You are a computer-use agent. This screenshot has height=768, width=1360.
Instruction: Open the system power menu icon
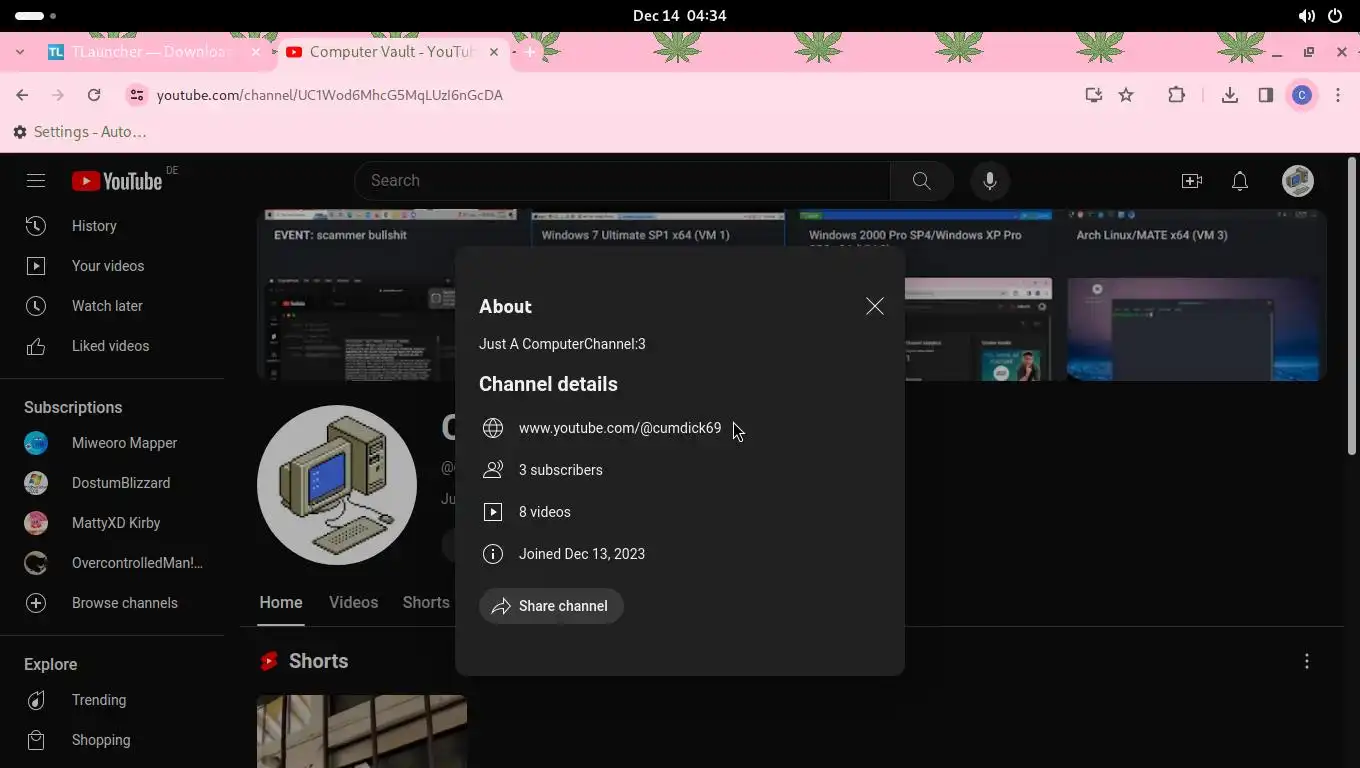1335,16
